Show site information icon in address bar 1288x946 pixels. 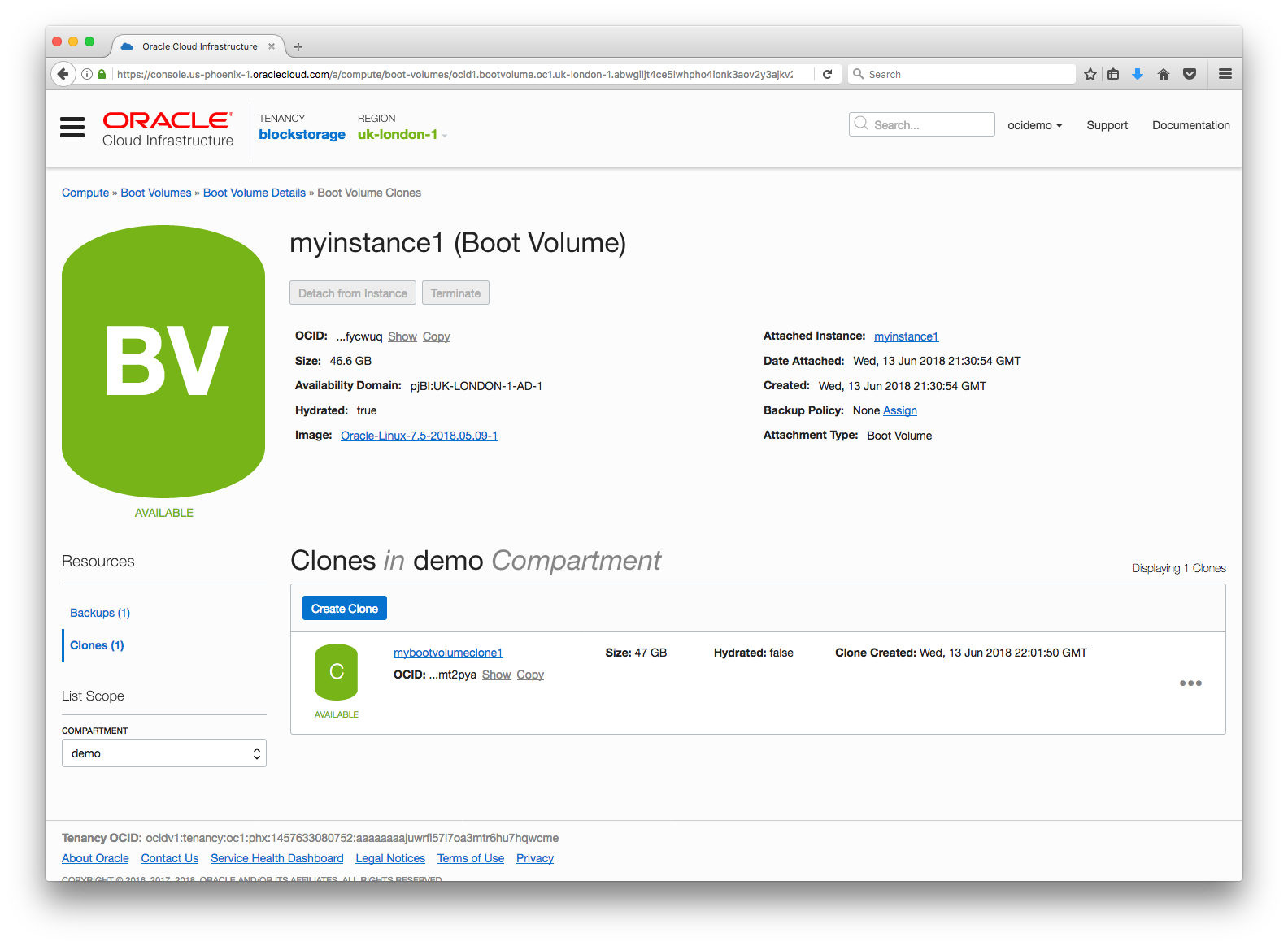[x=87, y=74]
